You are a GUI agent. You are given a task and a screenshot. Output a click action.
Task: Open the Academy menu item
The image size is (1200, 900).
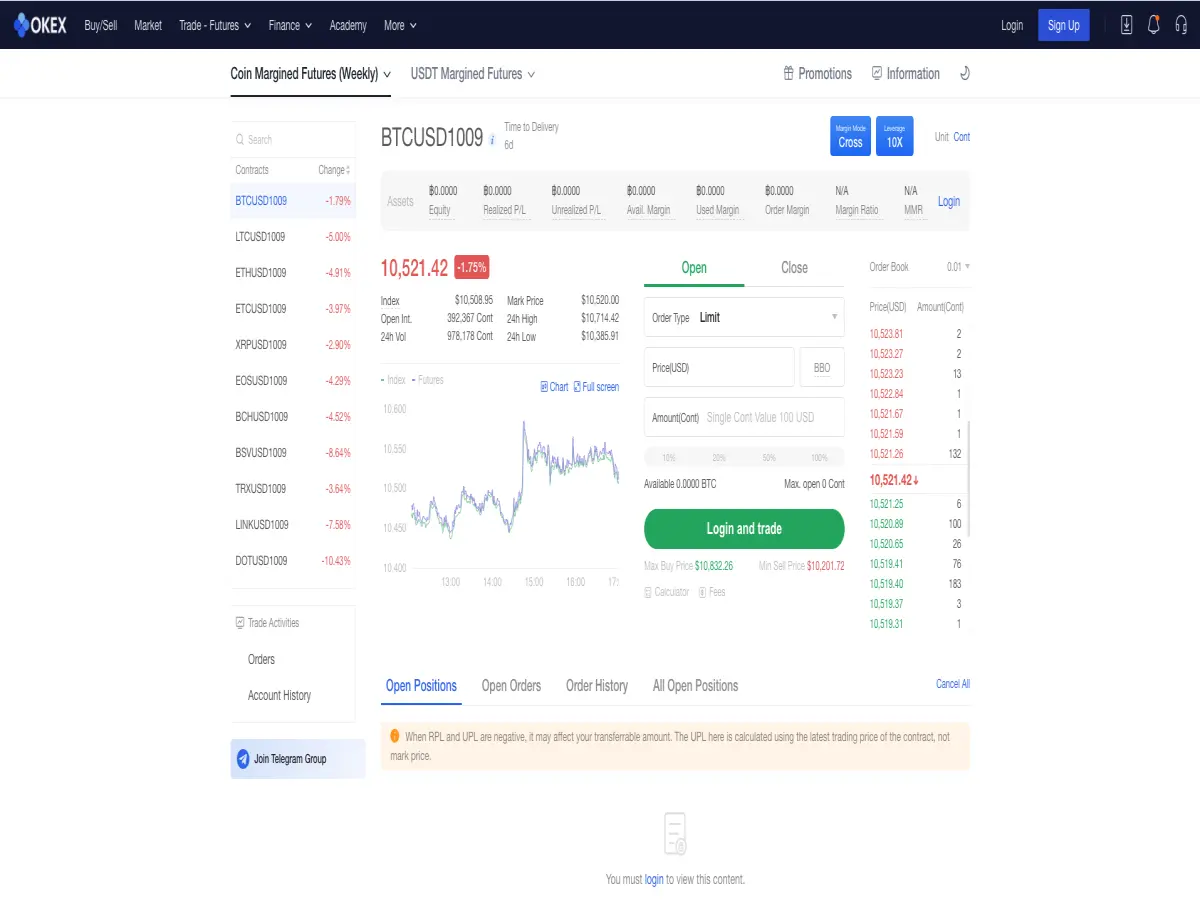pyautogui.click(x=348, y=25)
